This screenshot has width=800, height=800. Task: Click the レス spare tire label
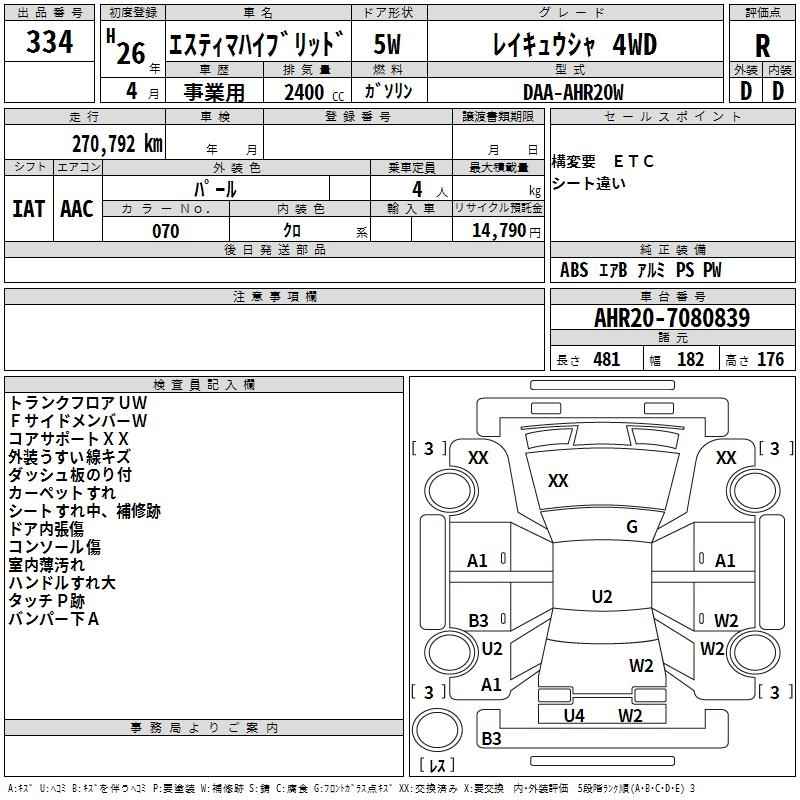pyautogui.click(x=437, y=764)
